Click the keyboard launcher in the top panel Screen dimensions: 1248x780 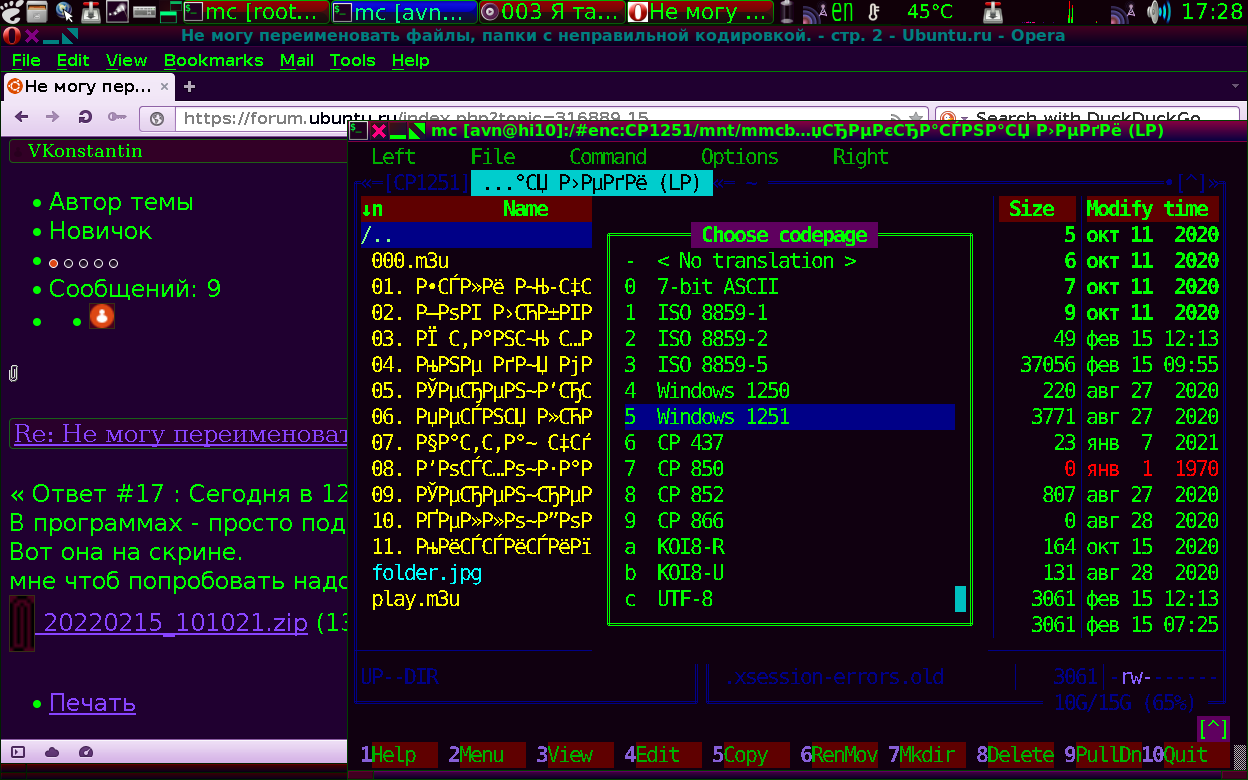142,12
